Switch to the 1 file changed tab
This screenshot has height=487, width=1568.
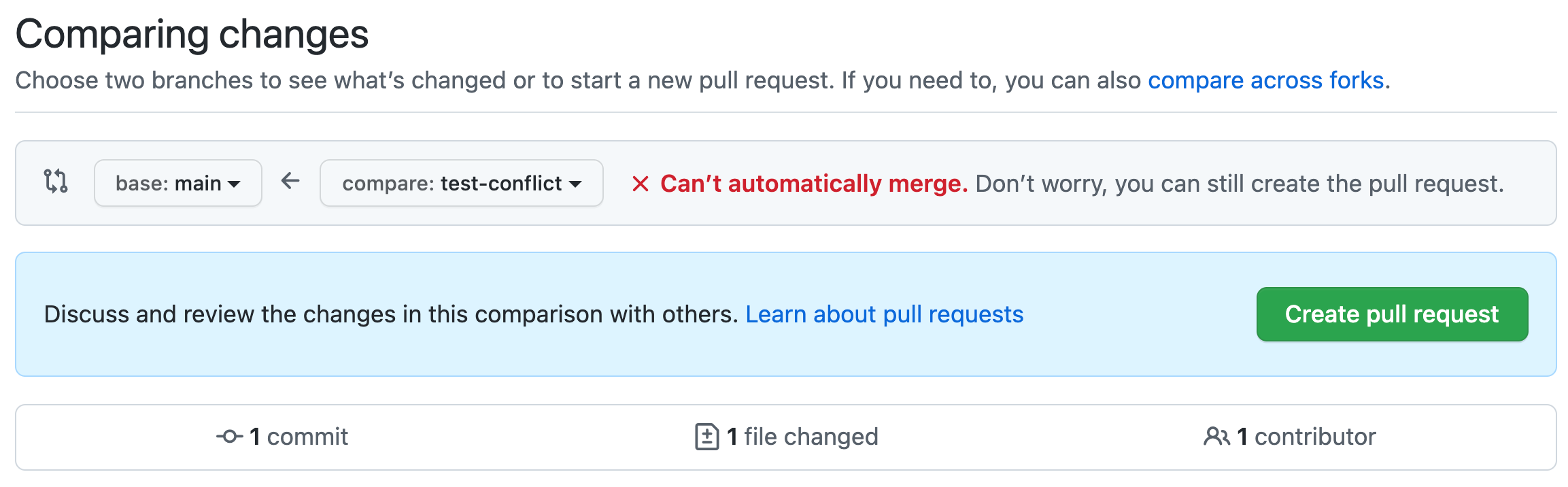[787, 437]
